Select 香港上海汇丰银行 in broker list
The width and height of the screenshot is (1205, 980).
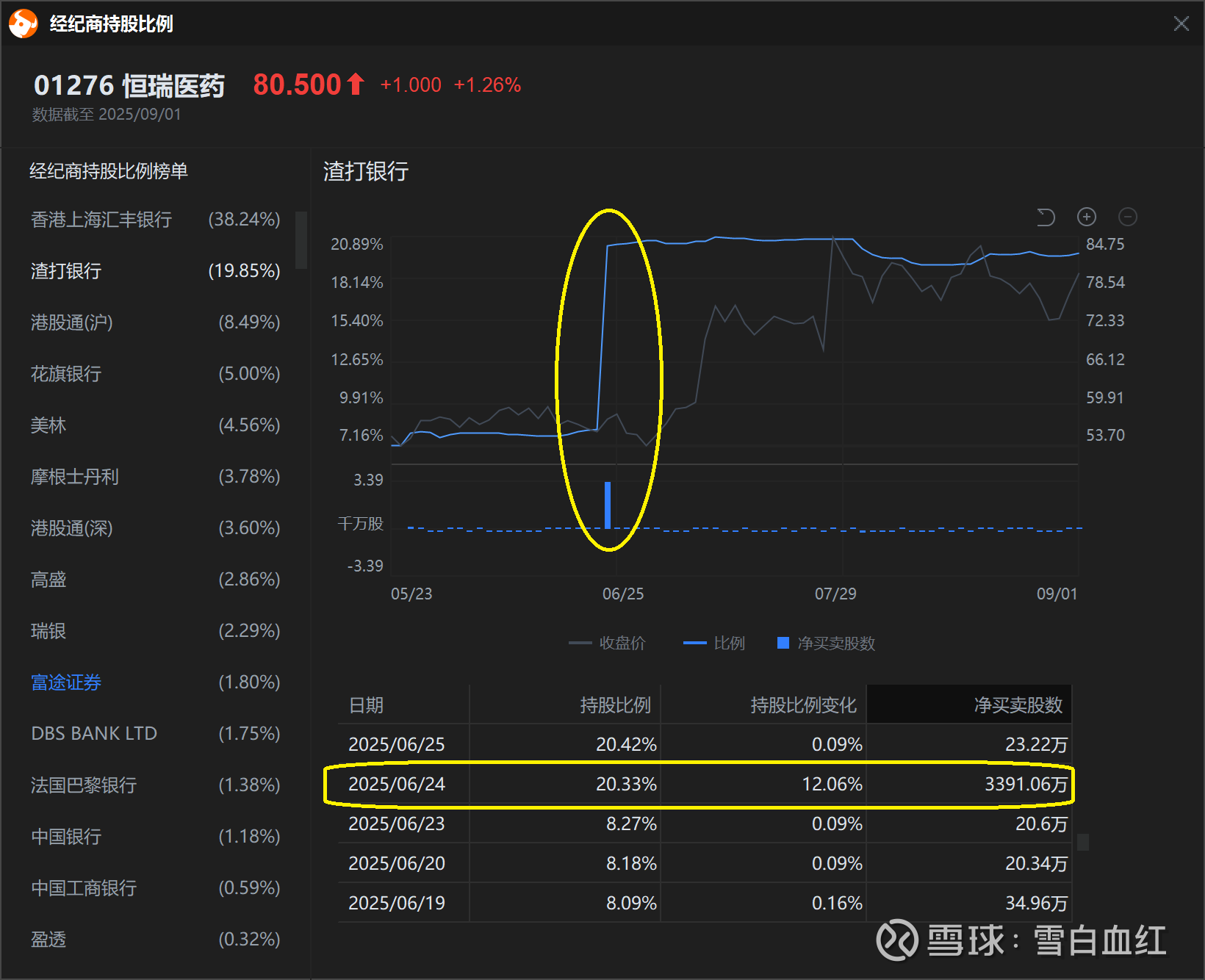pos(155,220)
